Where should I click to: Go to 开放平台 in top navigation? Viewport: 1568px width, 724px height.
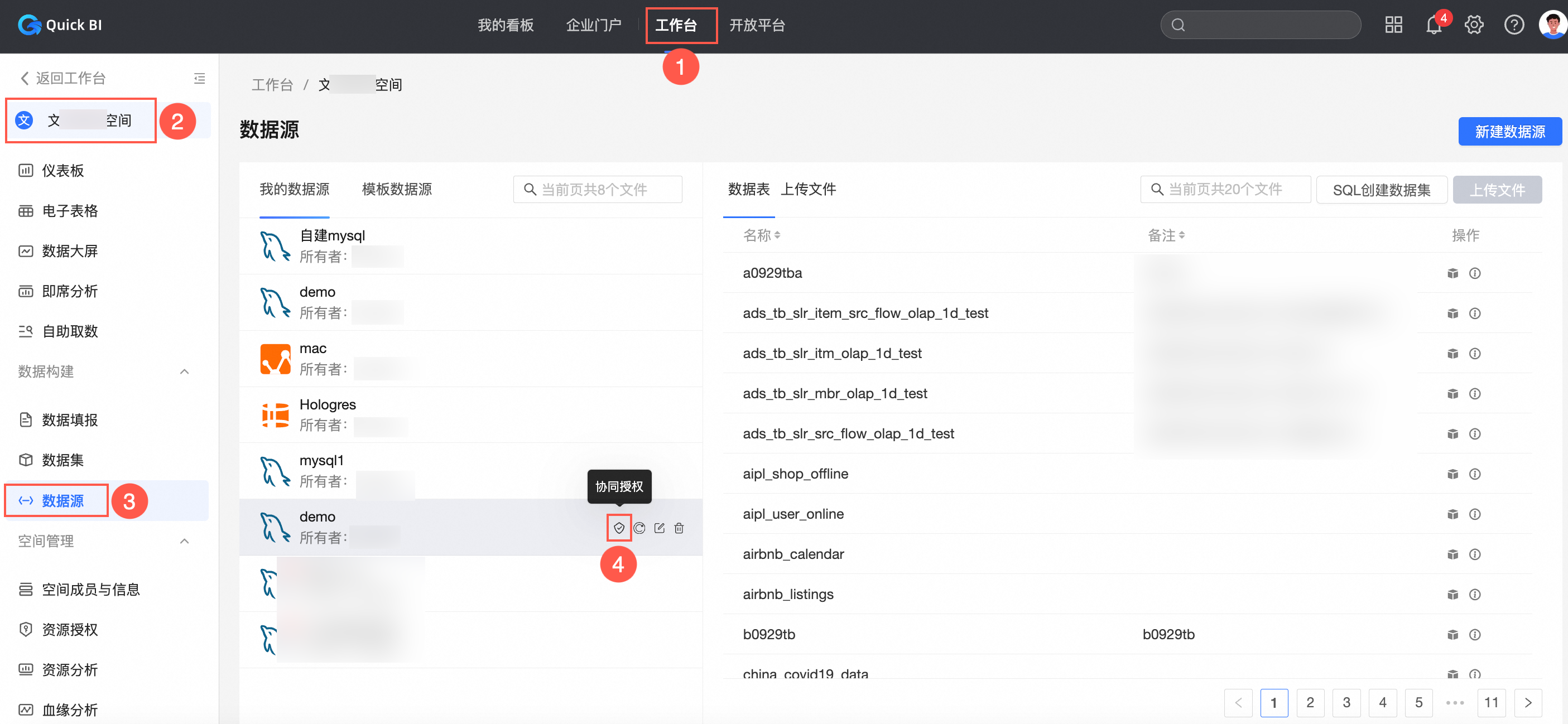click(x=757, y=25)
